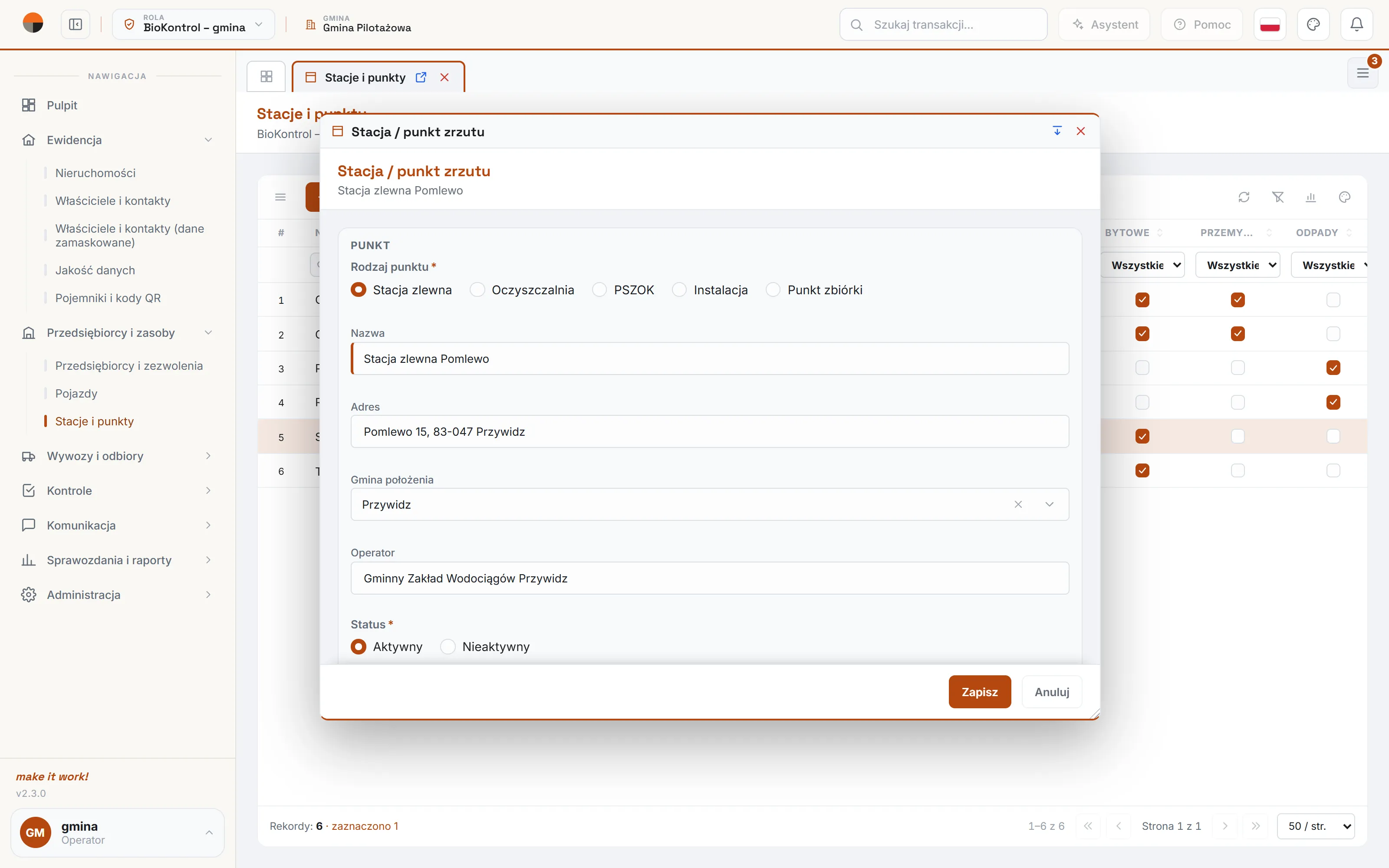Viewport: 1389px width, 868px height.
Task: Expand the gmina Operator user menu
Action: pos(117,832)
